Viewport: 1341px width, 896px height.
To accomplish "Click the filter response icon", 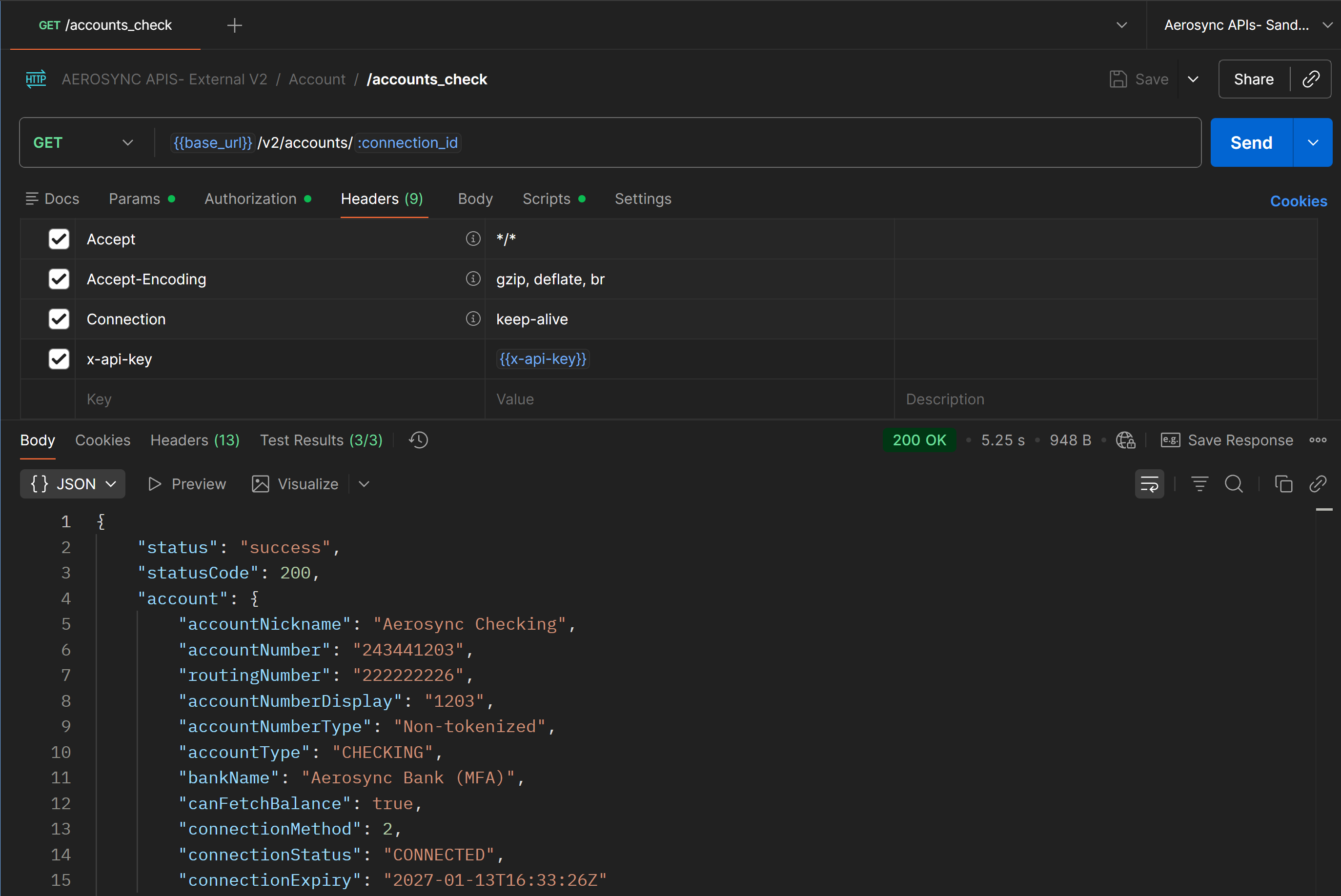I will (x=1199, y=484).
